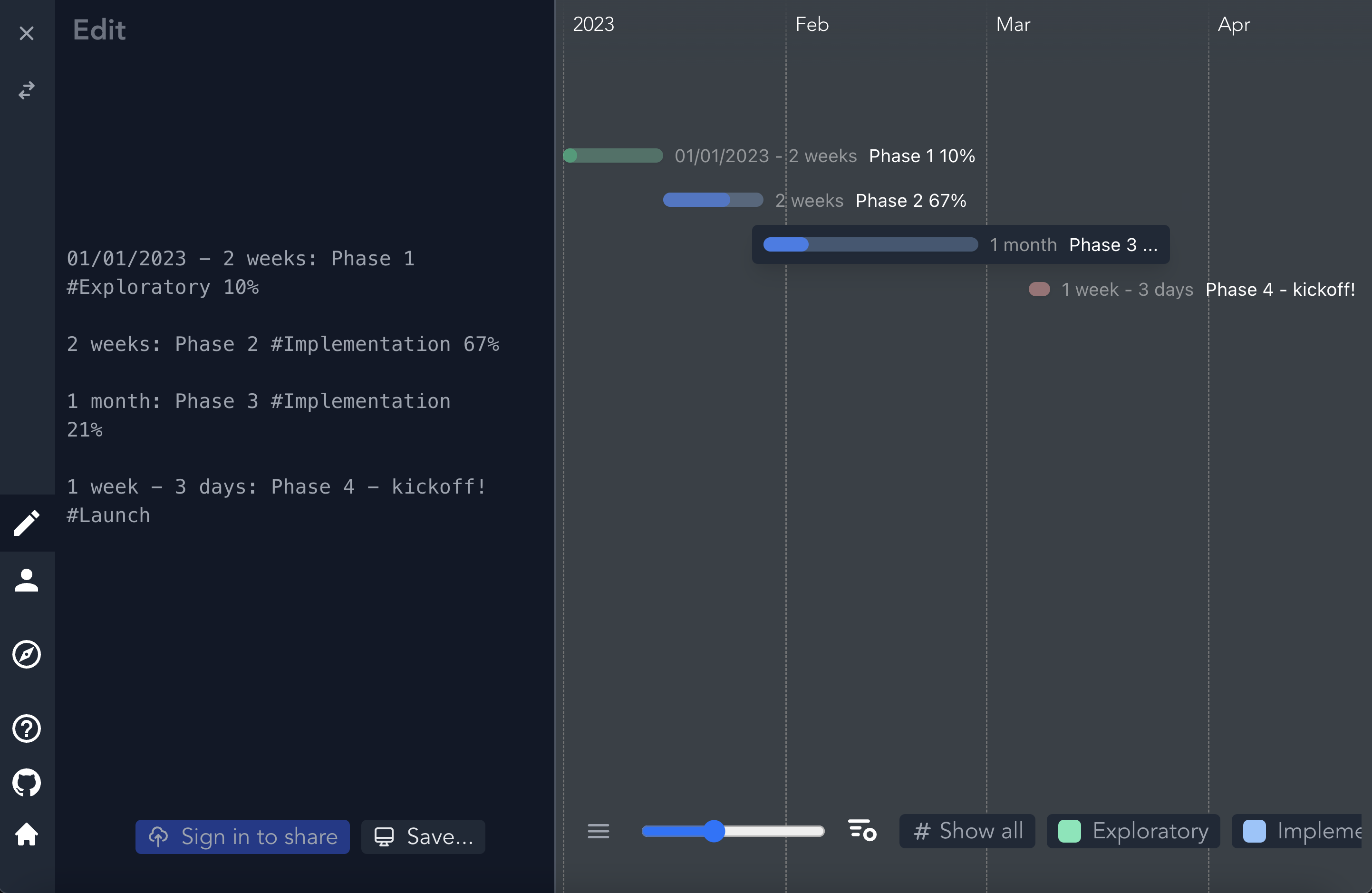Click the Phase 1 green progress bar

click(613, 155)
